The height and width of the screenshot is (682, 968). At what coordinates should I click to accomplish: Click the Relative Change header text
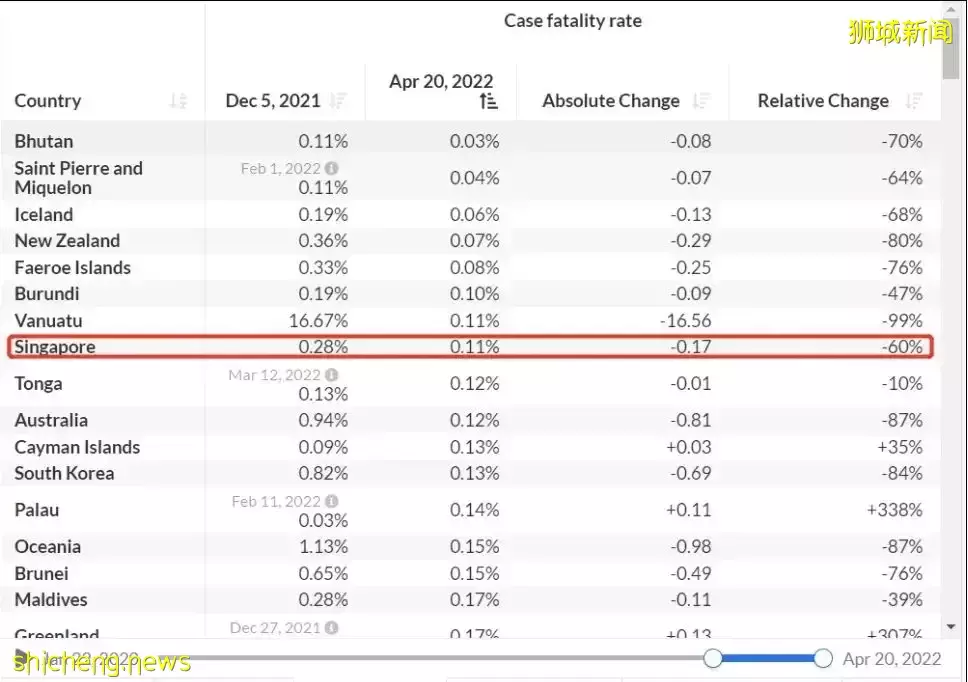[822, 101]
